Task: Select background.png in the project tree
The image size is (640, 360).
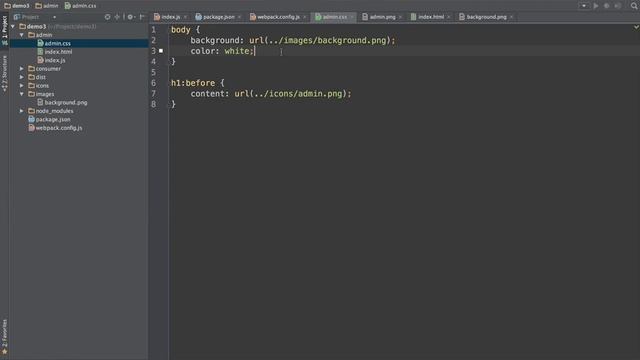Action: click(x=62, y=102)
